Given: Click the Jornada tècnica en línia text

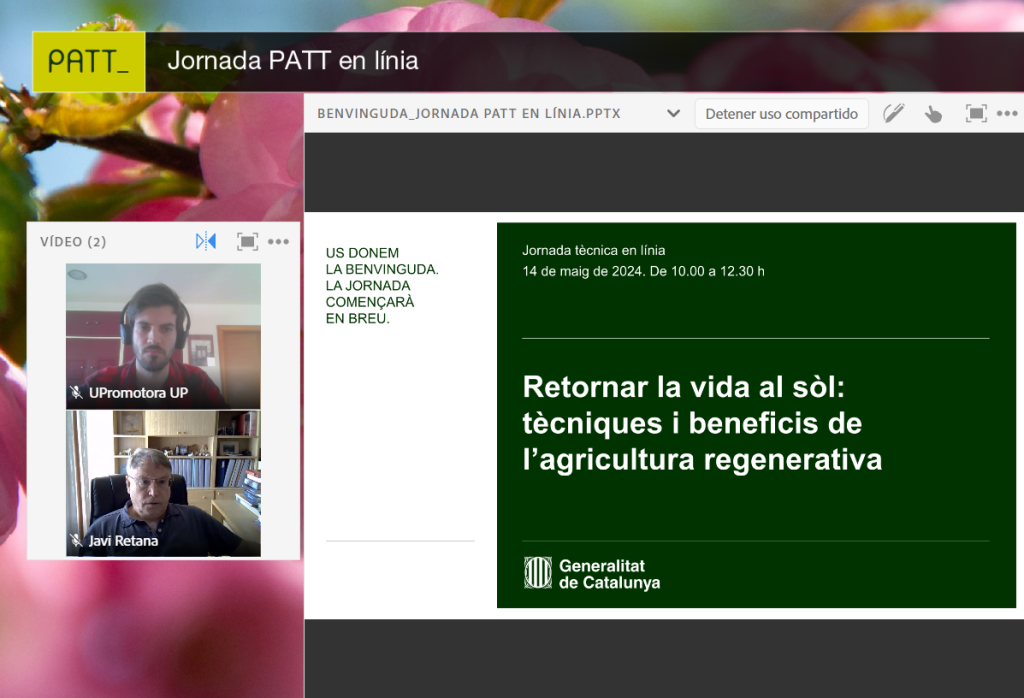Looking at the screenshot, I should tap(594, 250).
